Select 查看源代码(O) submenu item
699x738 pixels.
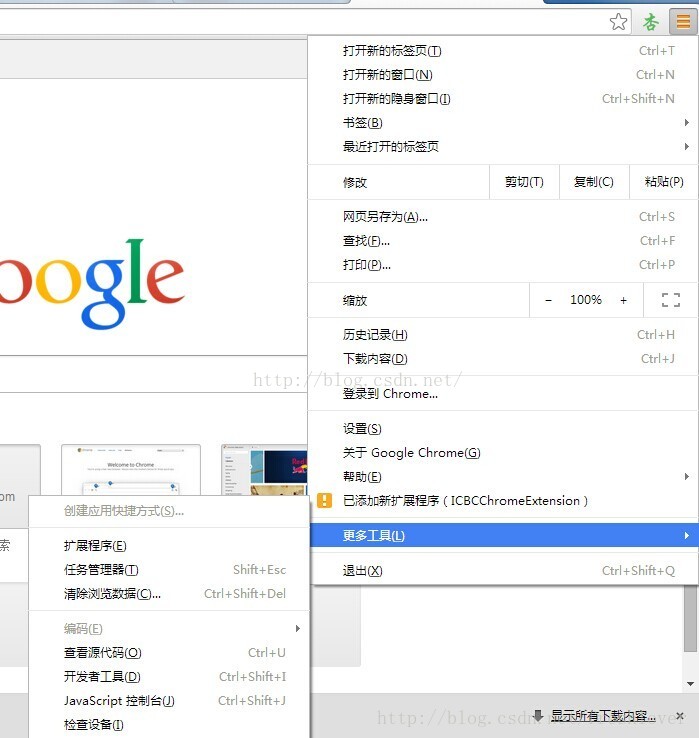[x=169, y=652]
